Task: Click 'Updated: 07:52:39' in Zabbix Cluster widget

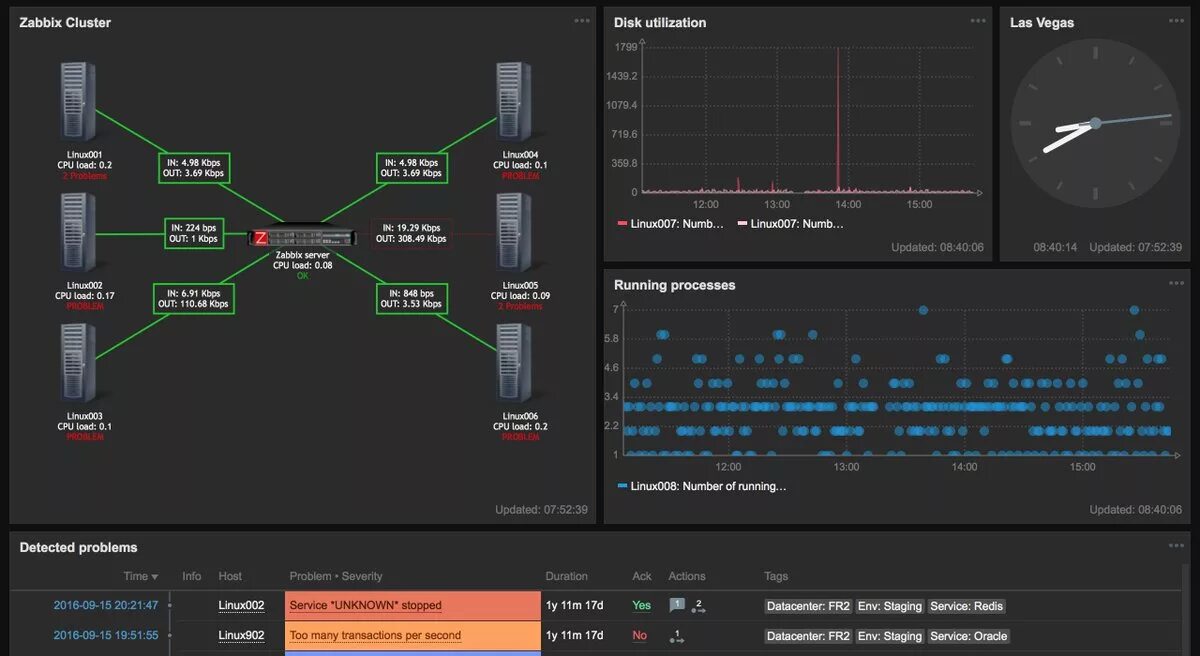Action: click(541, 510)
